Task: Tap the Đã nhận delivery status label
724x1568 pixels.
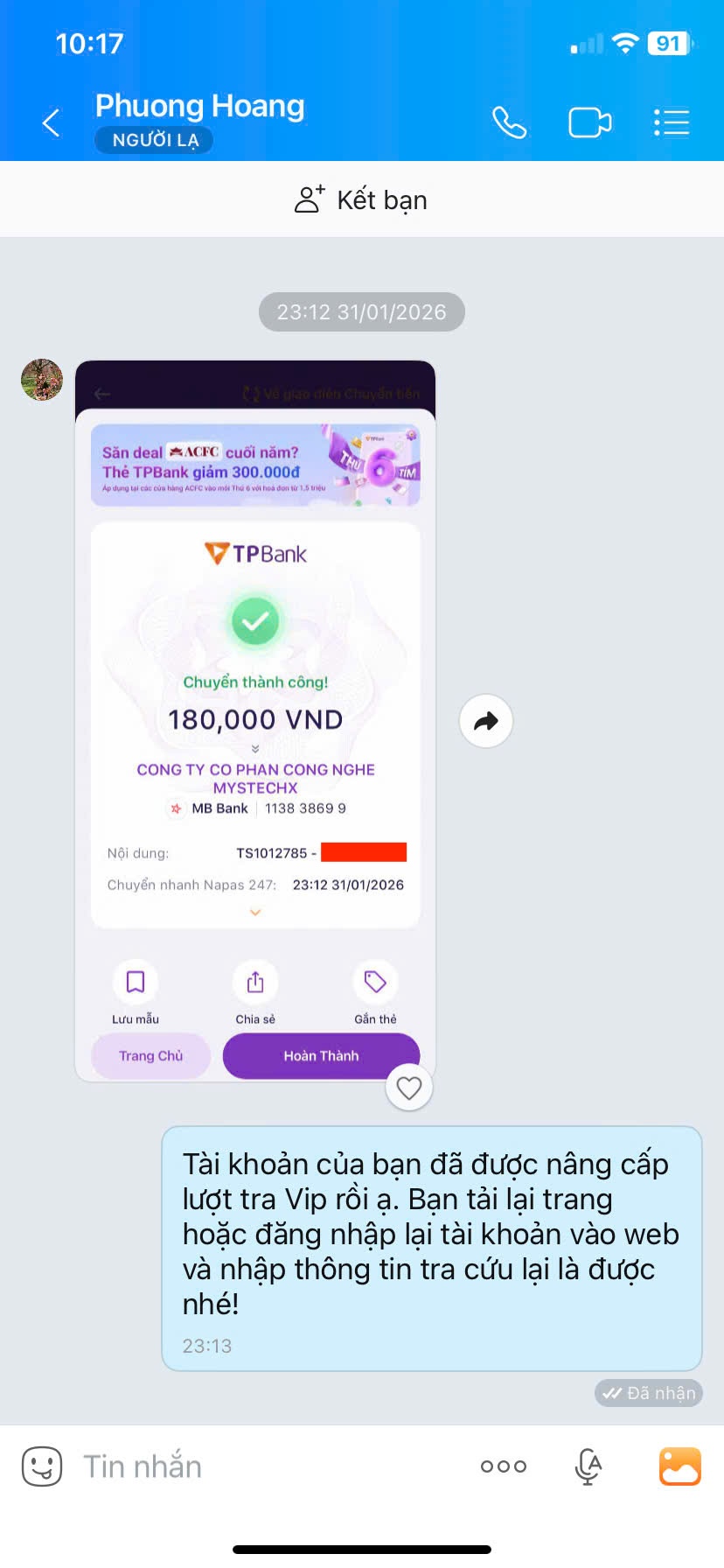Action: point(649,1393)
